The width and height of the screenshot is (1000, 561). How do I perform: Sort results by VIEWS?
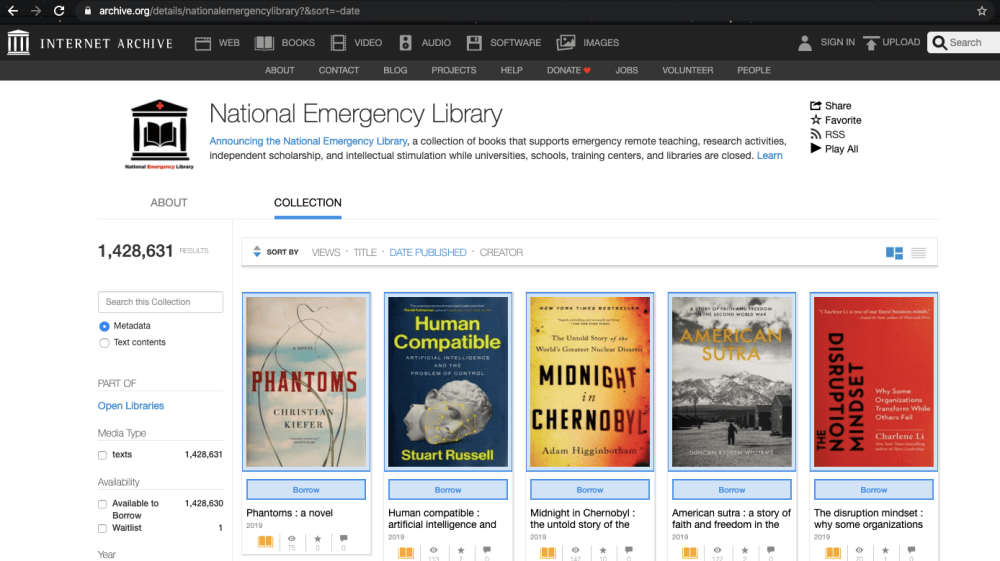(325, 252)
